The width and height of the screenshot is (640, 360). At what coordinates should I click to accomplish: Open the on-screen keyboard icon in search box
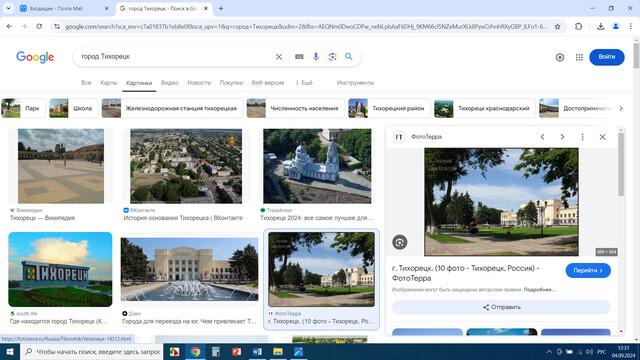299,57
